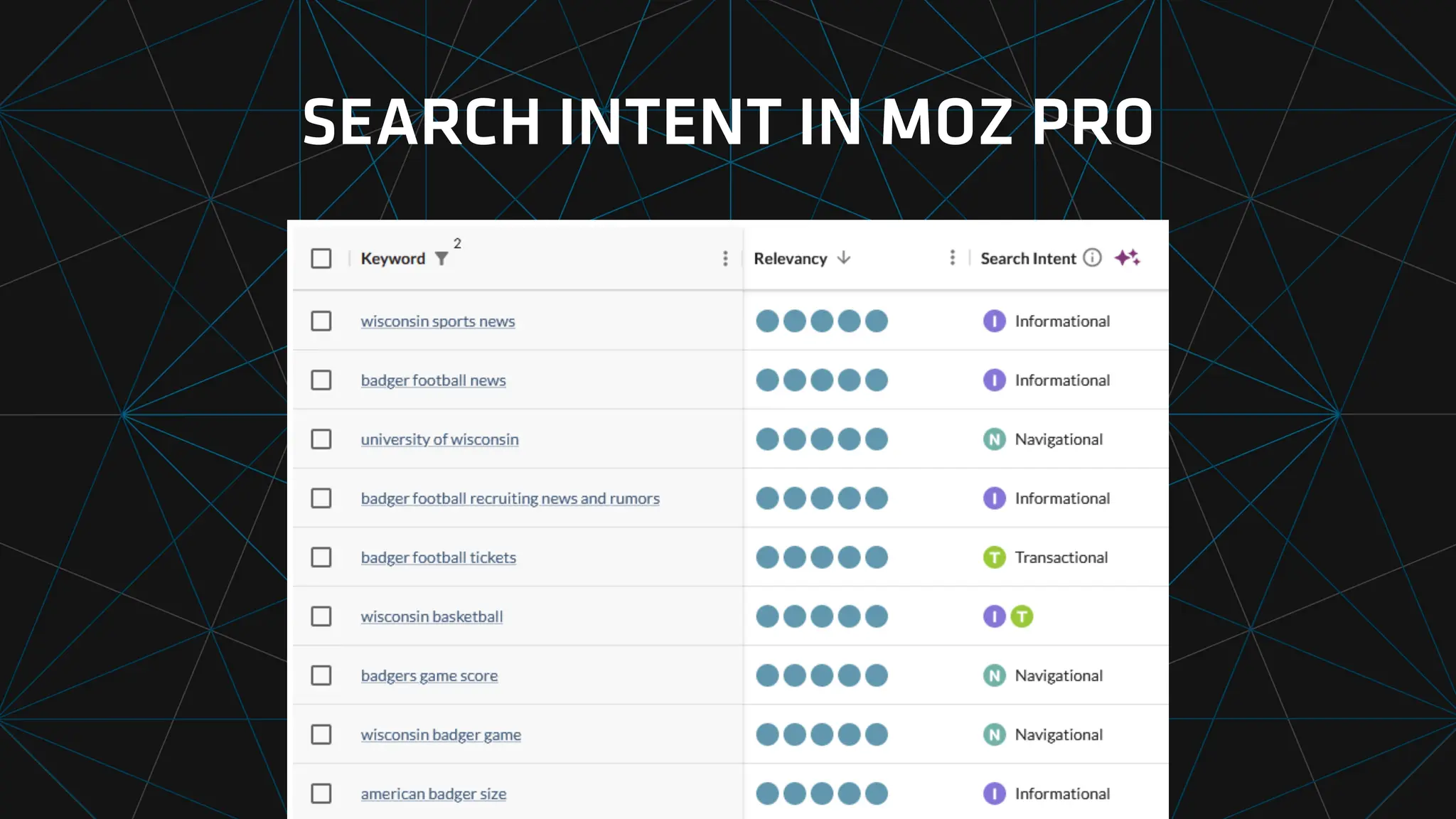Click the Relevancy column header label
The width and height of the screenshot is (1456, 819).
(x=791, y=259)
